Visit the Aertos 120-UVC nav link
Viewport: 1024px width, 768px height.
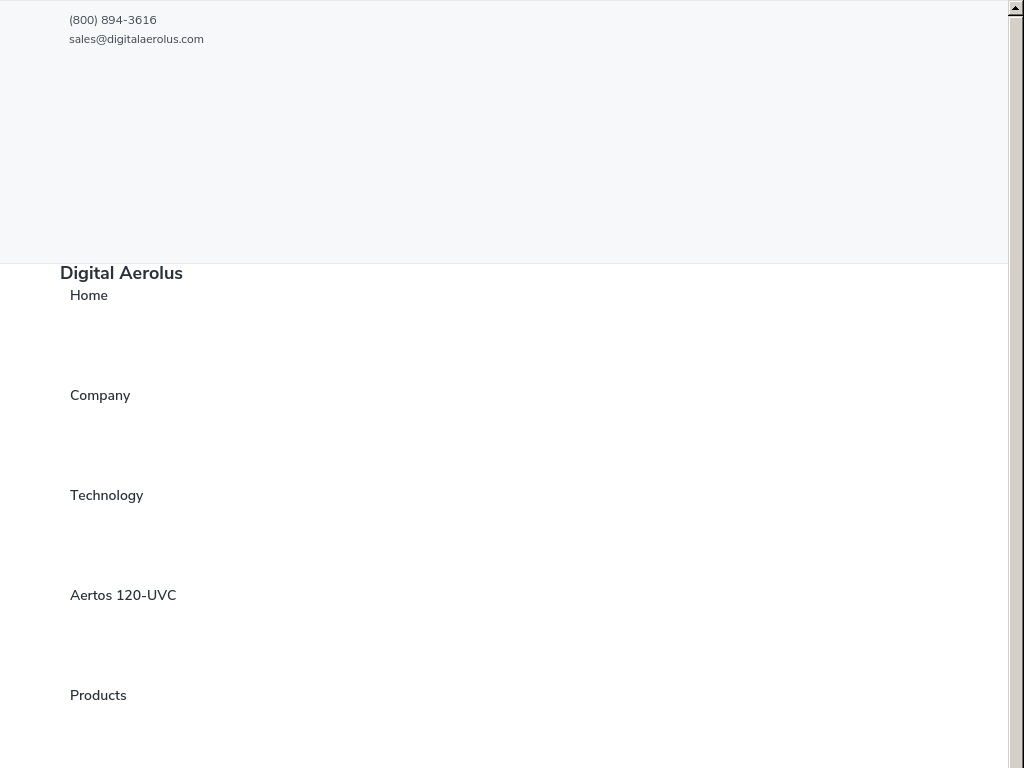(123, 596)
